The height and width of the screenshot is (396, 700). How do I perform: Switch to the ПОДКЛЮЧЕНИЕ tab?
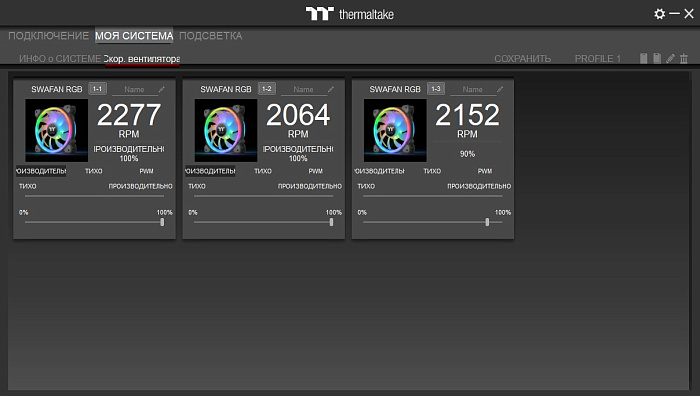point(49,36)
